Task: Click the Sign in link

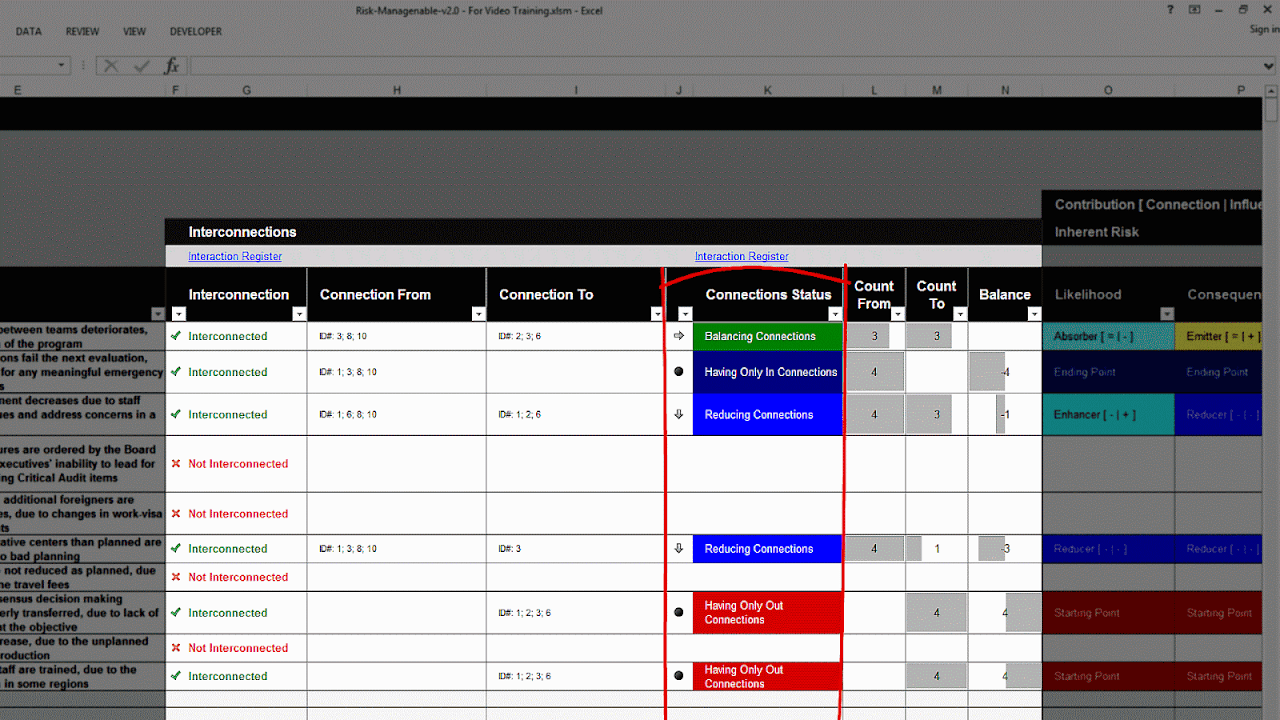Action: pos(1264,30)
